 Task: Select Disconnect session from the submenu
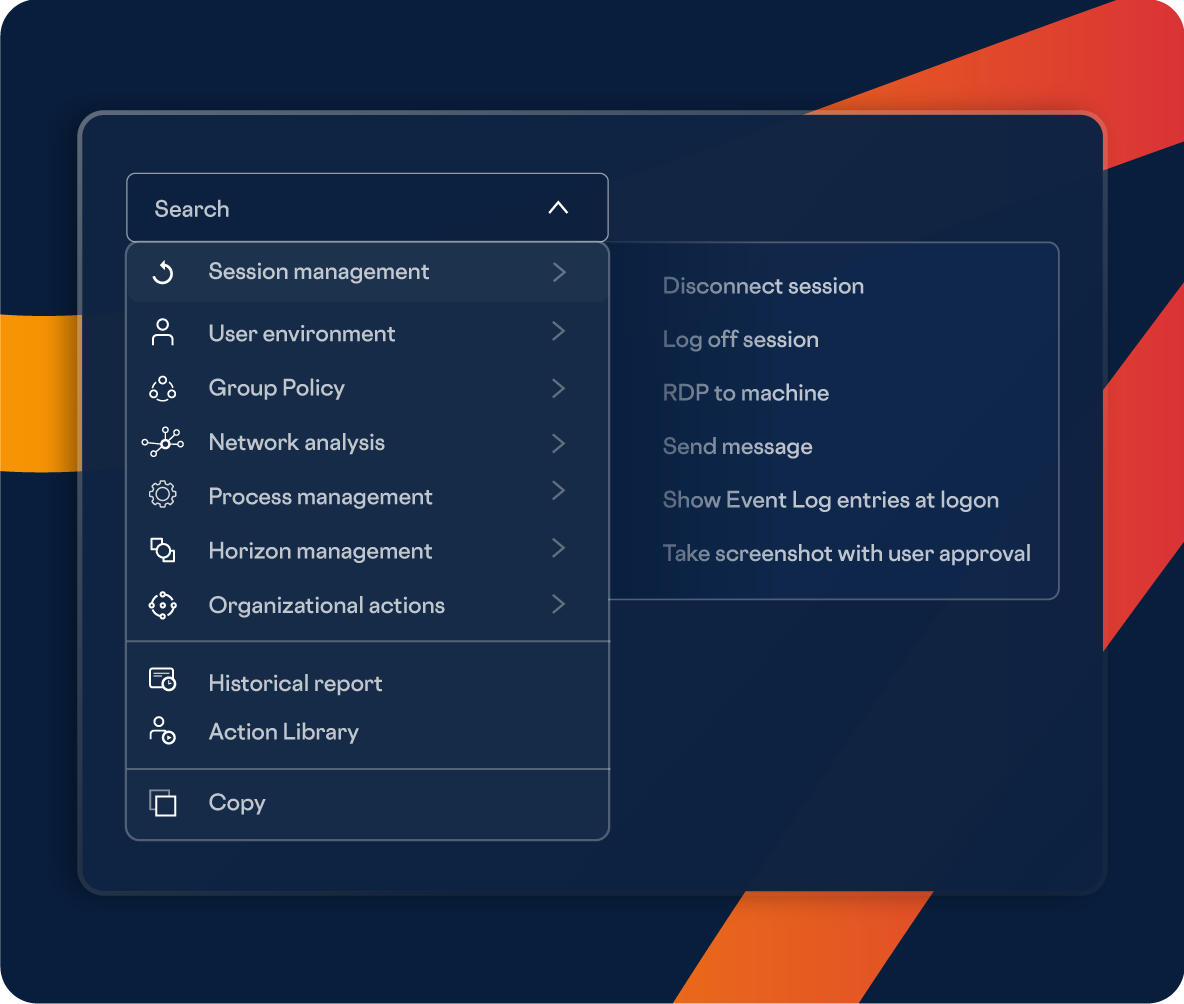(x=763, y=286)
